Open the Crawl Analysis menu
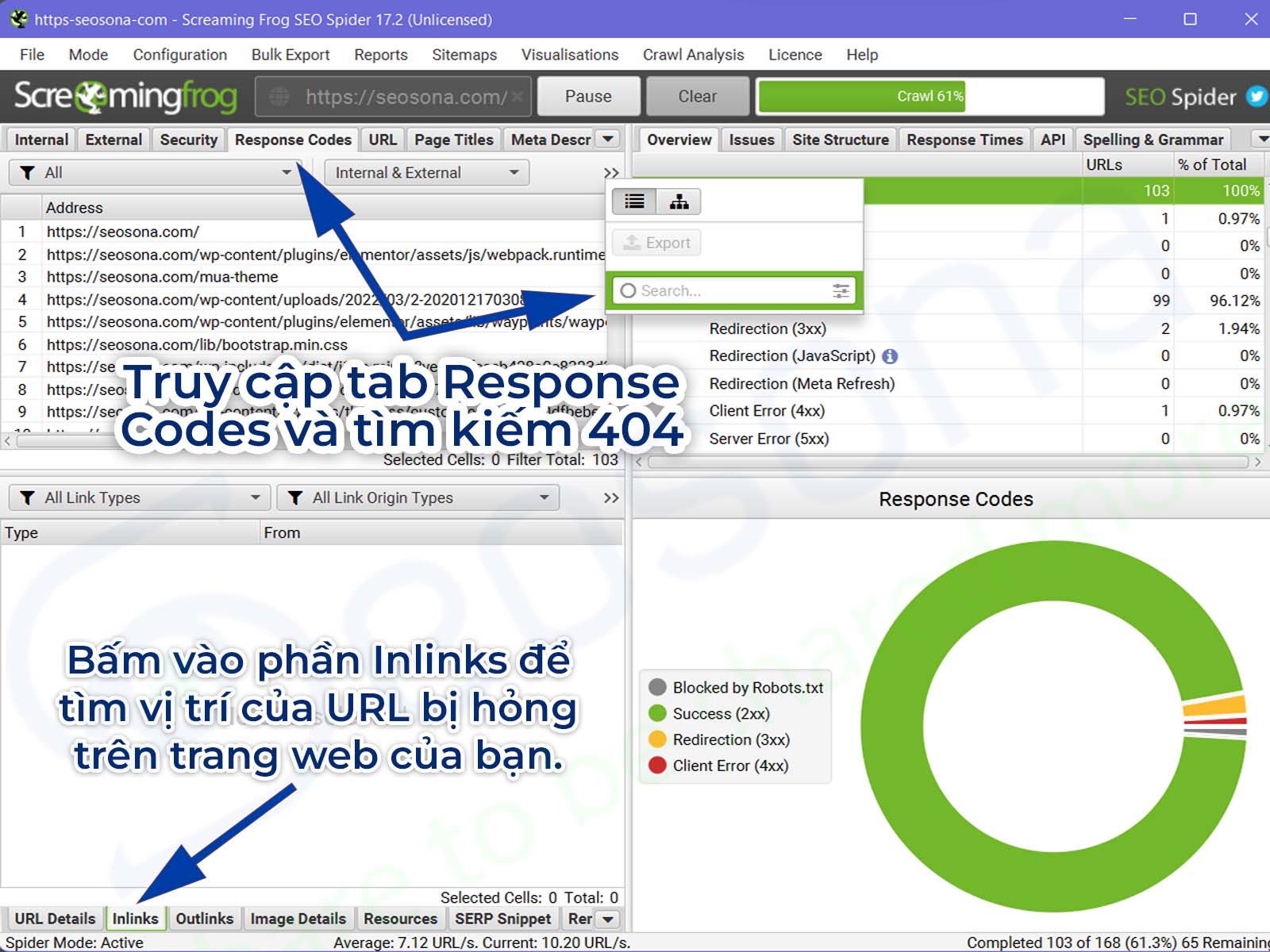 click(x=694, y=55)
